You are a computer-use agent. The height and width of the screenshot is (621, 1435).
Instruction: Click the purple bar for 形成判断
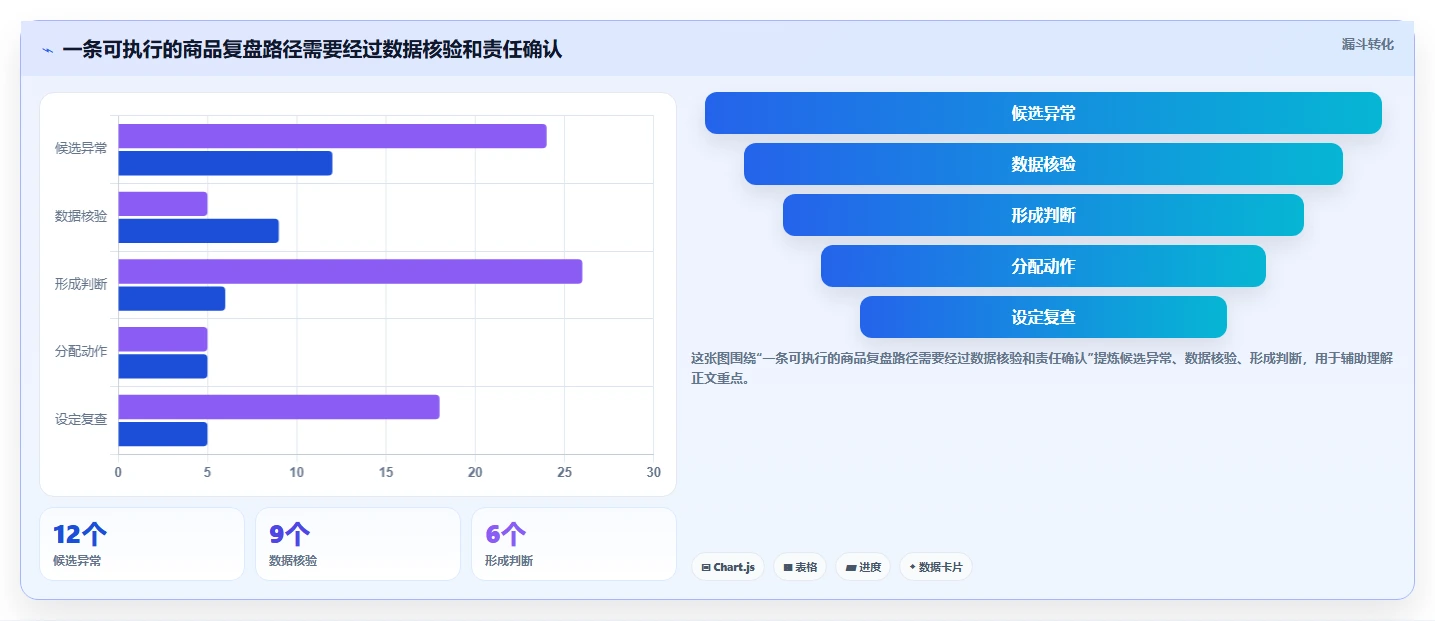click(x=350, y=272)
